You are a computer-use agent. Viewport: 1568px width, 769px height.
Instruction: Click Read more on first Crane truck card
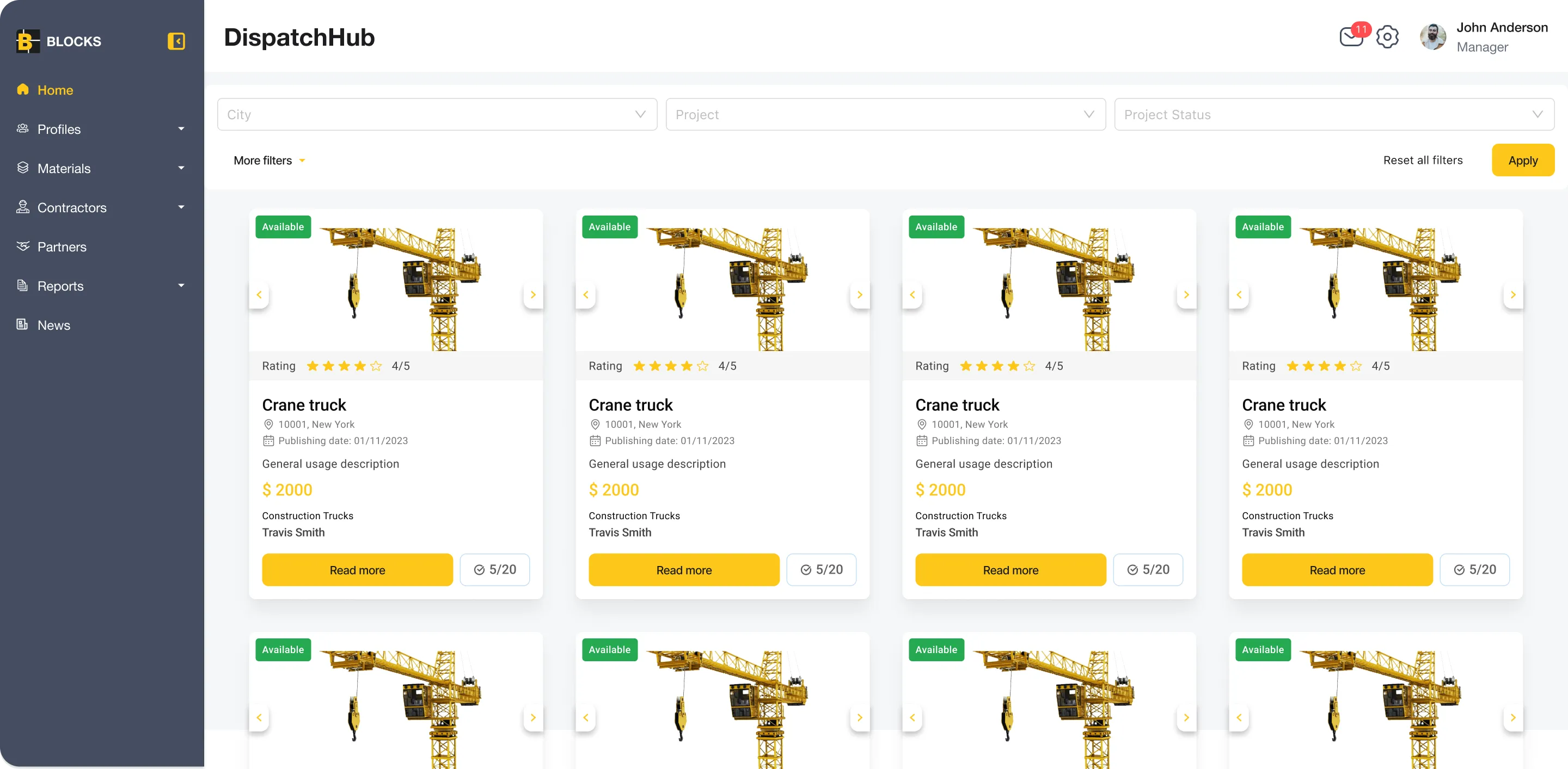coord(357,569)
